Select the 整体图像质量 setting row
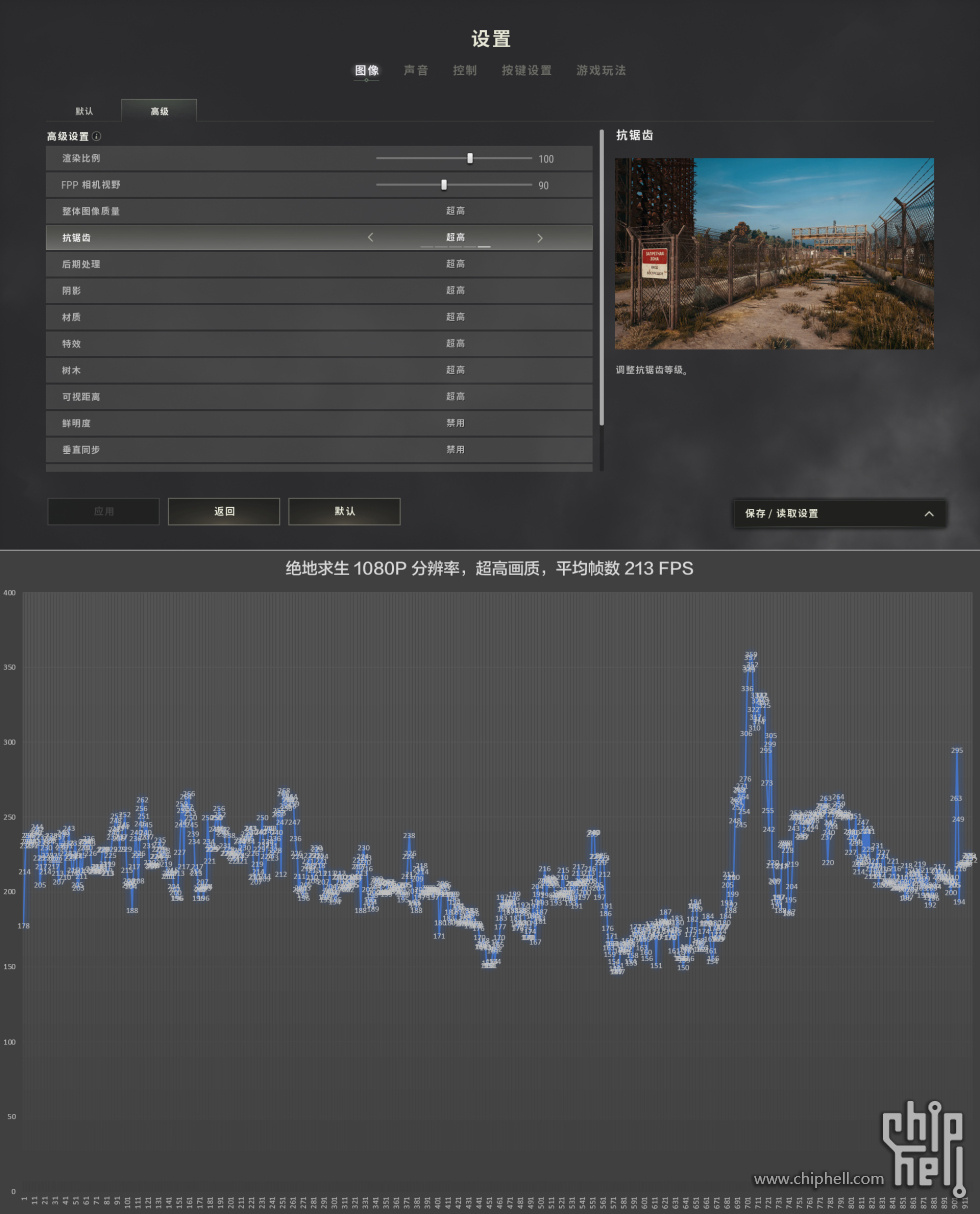The height and width of the screenshot is (1214, 980). click(319, 211)
